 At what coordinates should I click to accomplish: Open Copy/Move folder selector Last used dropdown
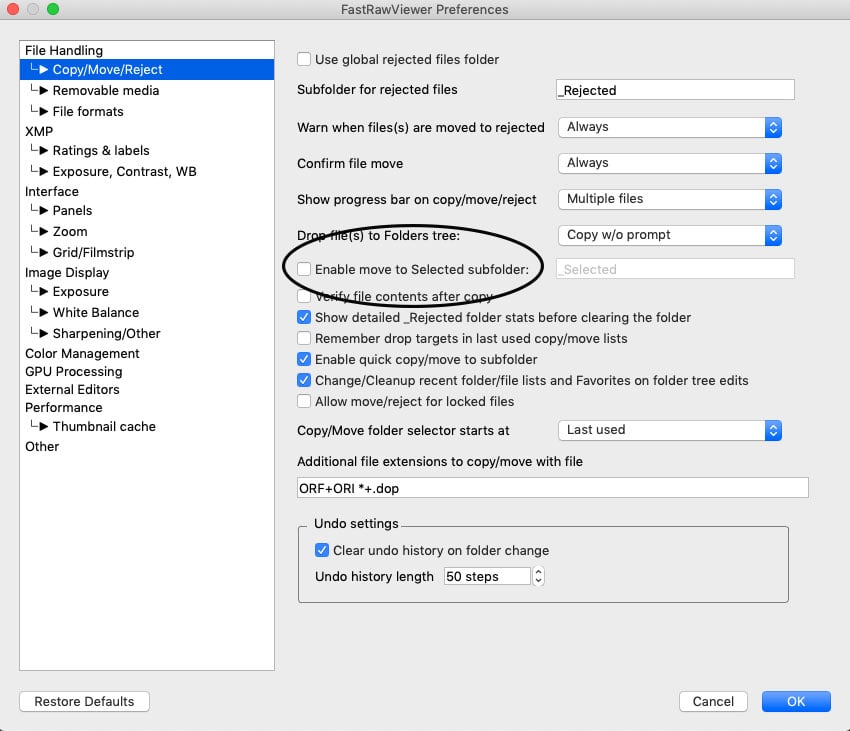pos(670,430)
